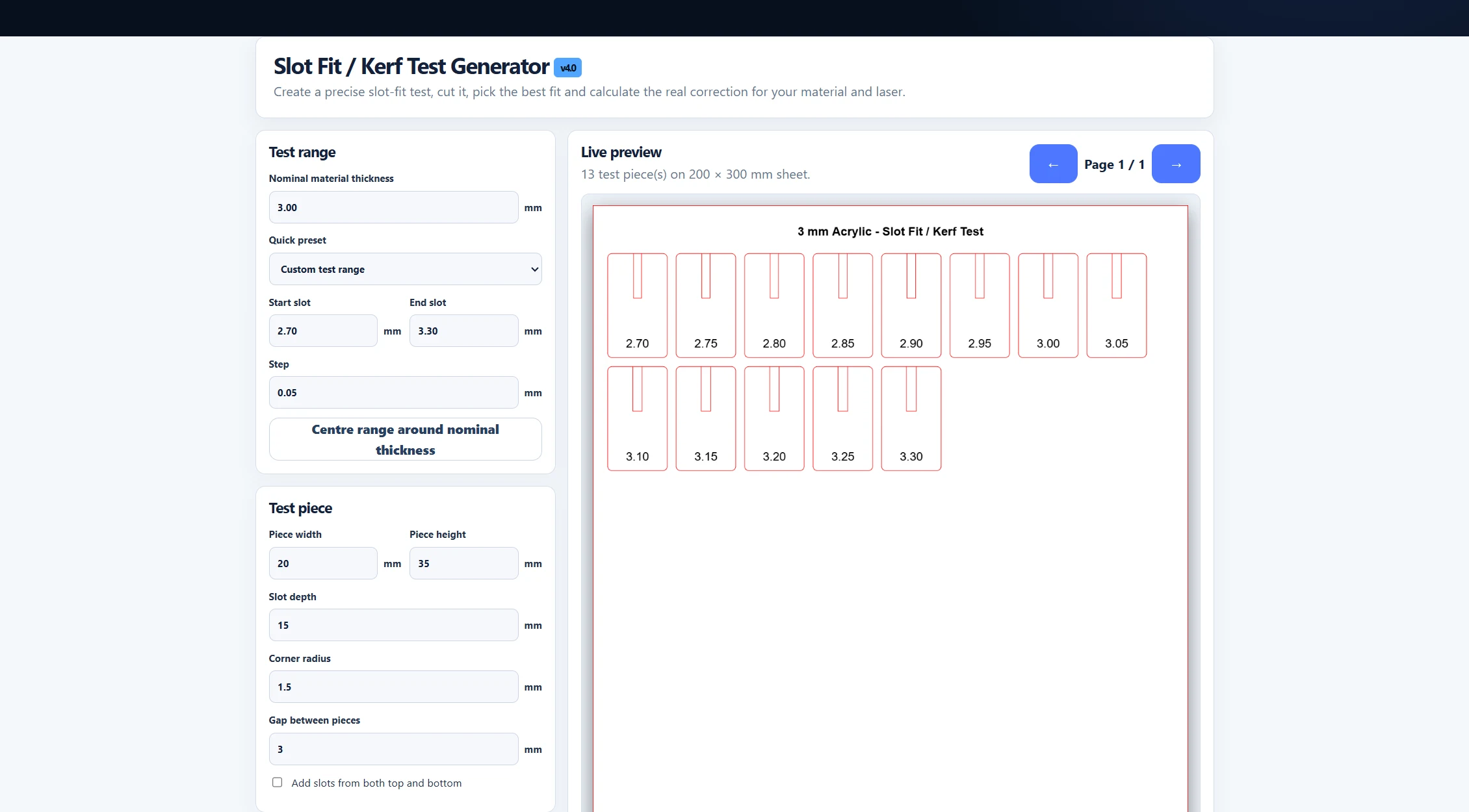Edit the Start slot value field
Image resolution: width=1469 pixels, height=812 pixels.
pos(323,331)
